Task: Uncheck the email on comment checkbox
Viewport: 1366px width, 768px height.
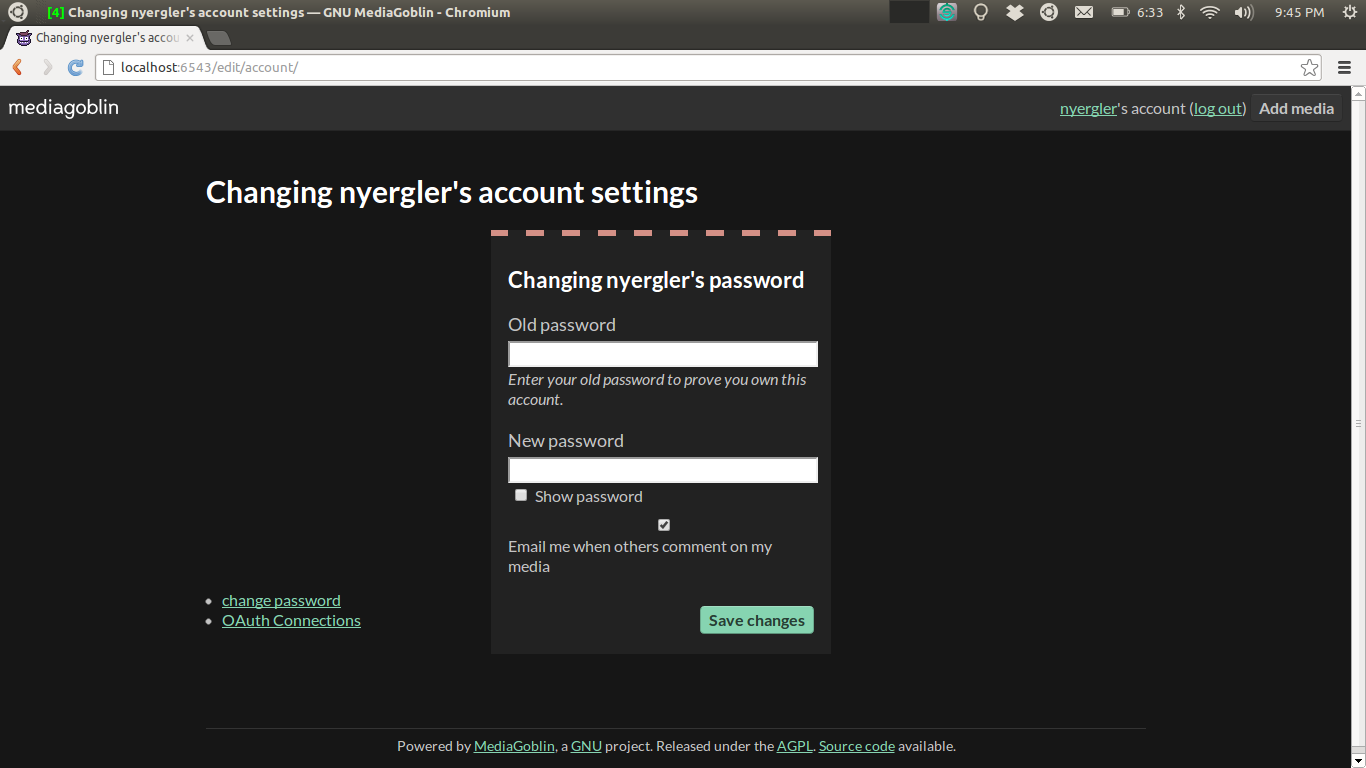Action: point(664,525)
